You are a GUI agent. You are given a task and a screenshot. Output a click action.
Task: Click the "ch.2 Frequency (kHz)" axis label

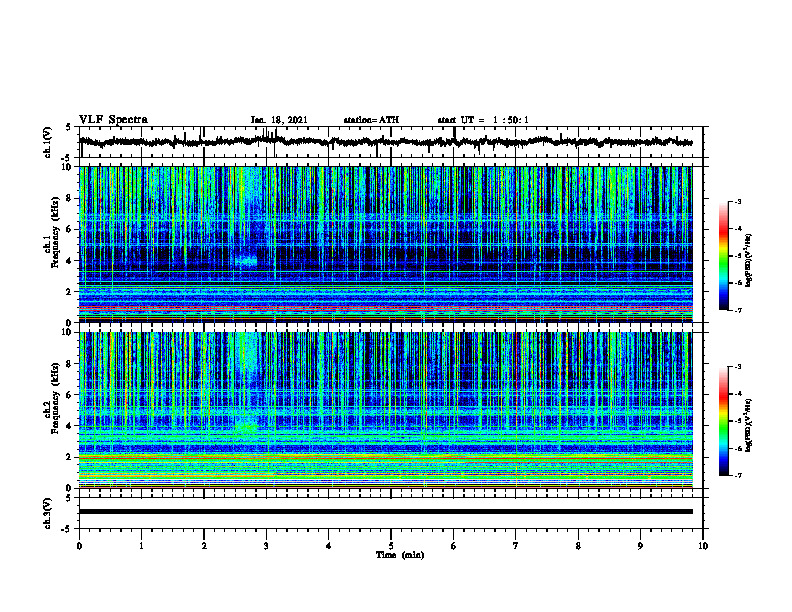click(x=52, y=397)
